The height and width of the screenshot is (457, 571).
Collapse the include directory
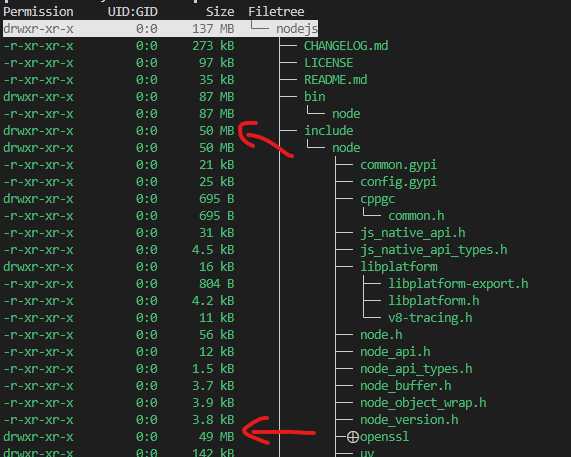point(328,131)
